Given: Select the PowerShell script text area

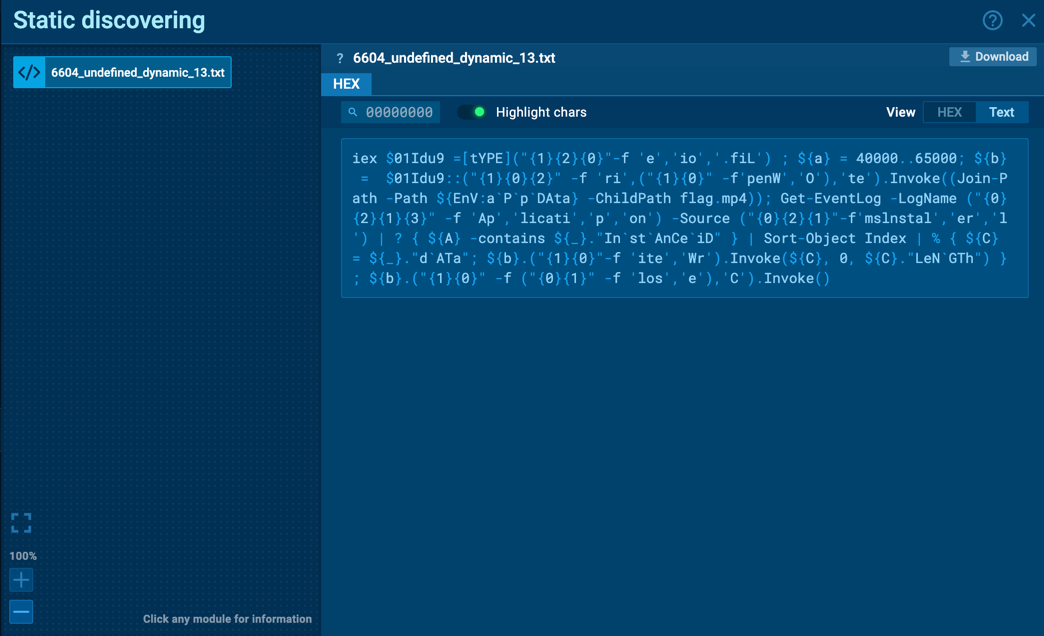Looking at the screenshot, I should [685, 218].
